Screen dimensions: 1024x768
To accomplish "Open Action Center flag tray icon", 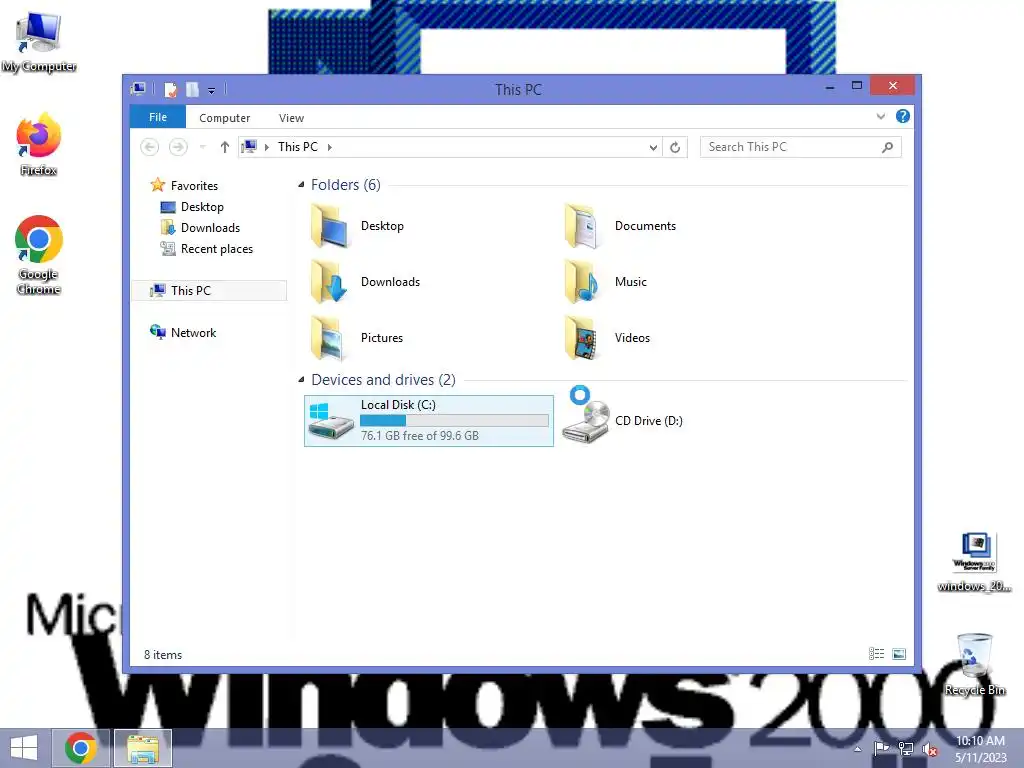I will pyautogui.click(x=881, y=749).
